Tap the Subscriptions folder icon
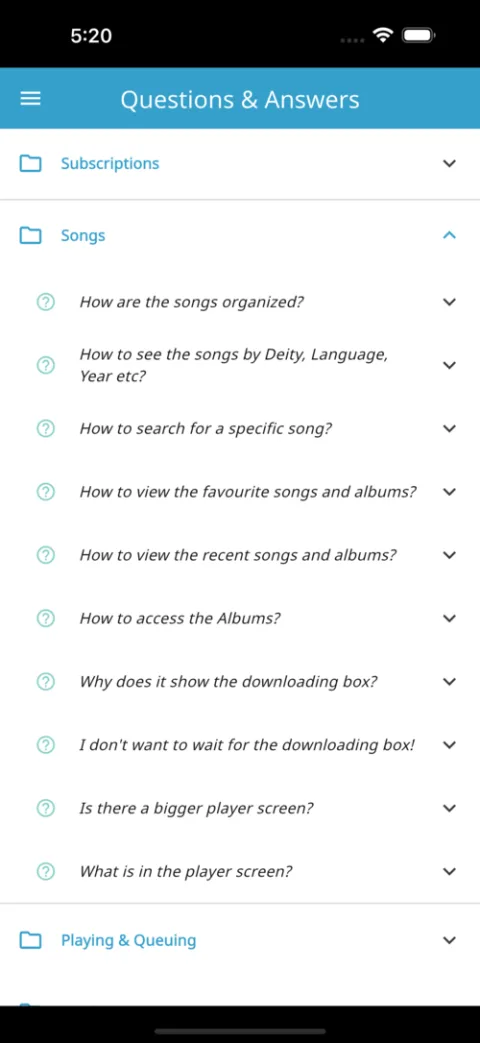 point(31,164)
